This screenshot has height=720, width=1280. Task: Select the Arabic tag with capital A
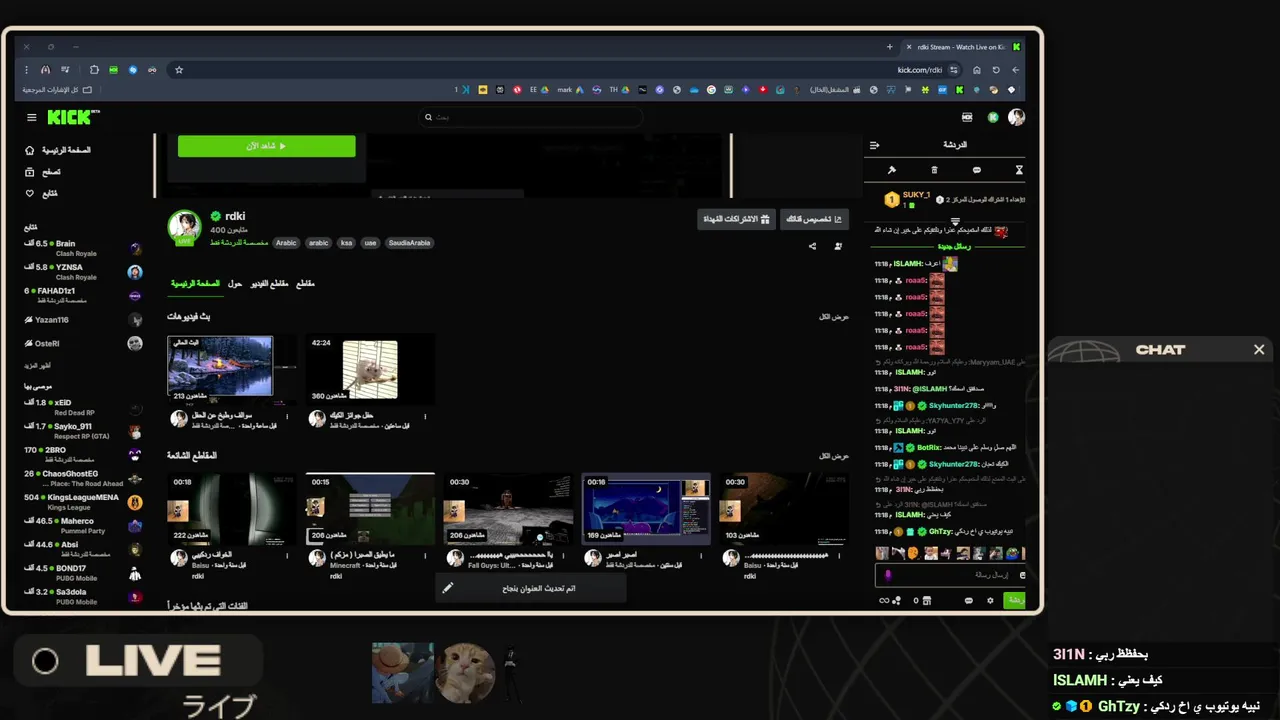(x=286, y=243)
